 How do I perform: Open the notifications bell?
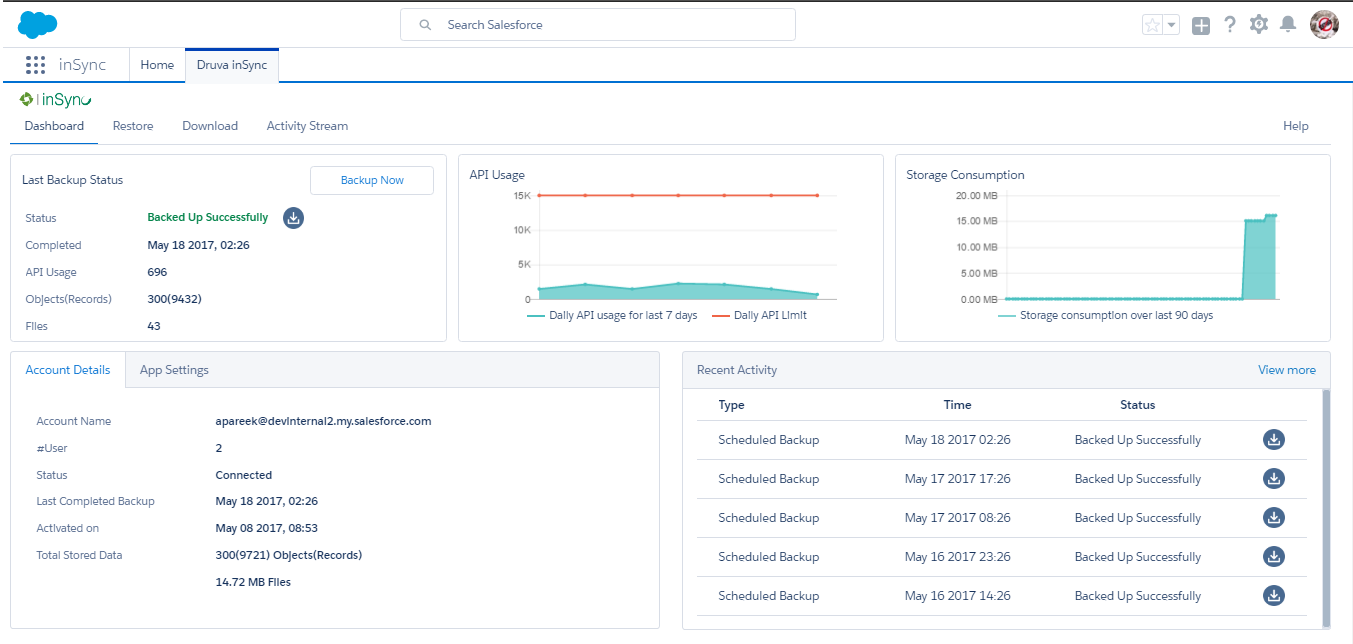[x=1288, y=25]
